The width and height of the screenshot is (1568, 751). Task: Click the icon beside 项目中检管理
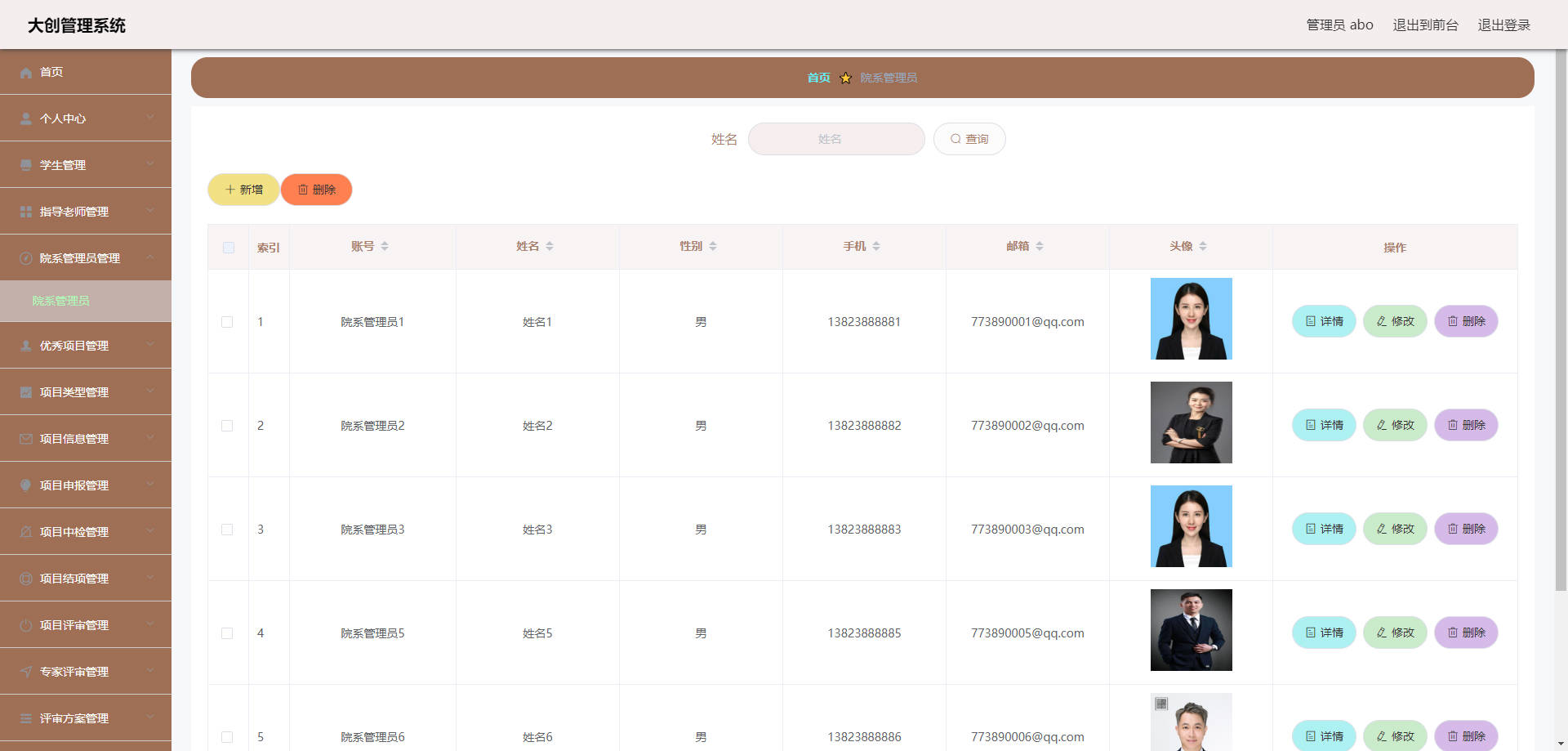coord(26,533)
